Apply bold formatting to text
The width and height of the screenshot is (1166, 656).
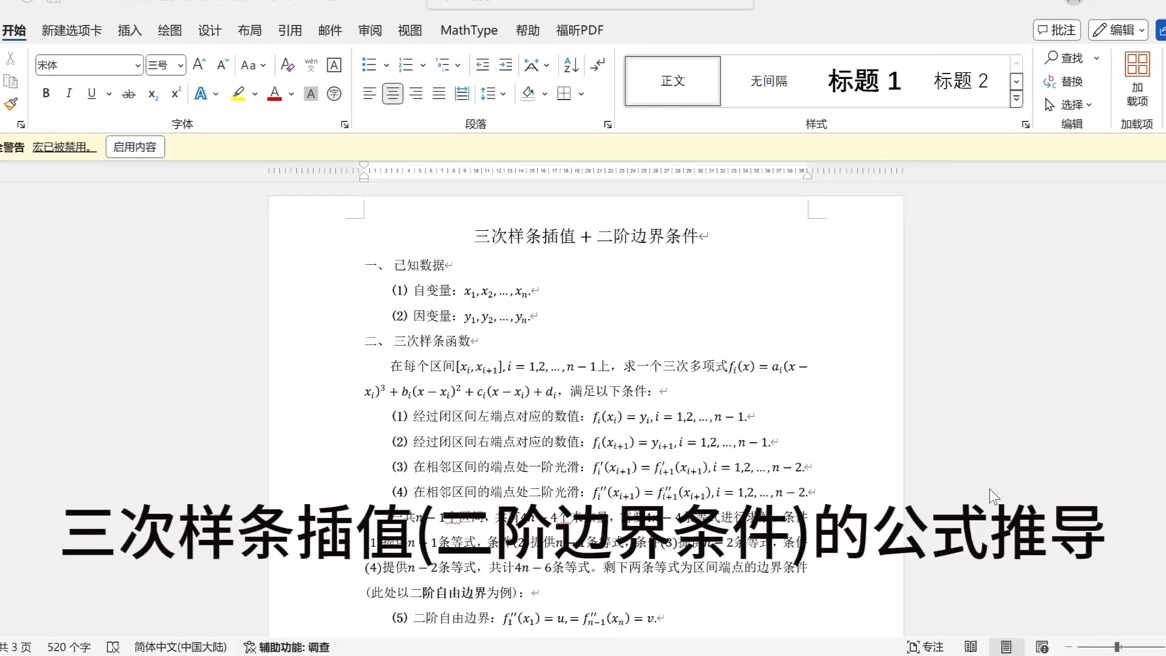click(x=46, y=93)
